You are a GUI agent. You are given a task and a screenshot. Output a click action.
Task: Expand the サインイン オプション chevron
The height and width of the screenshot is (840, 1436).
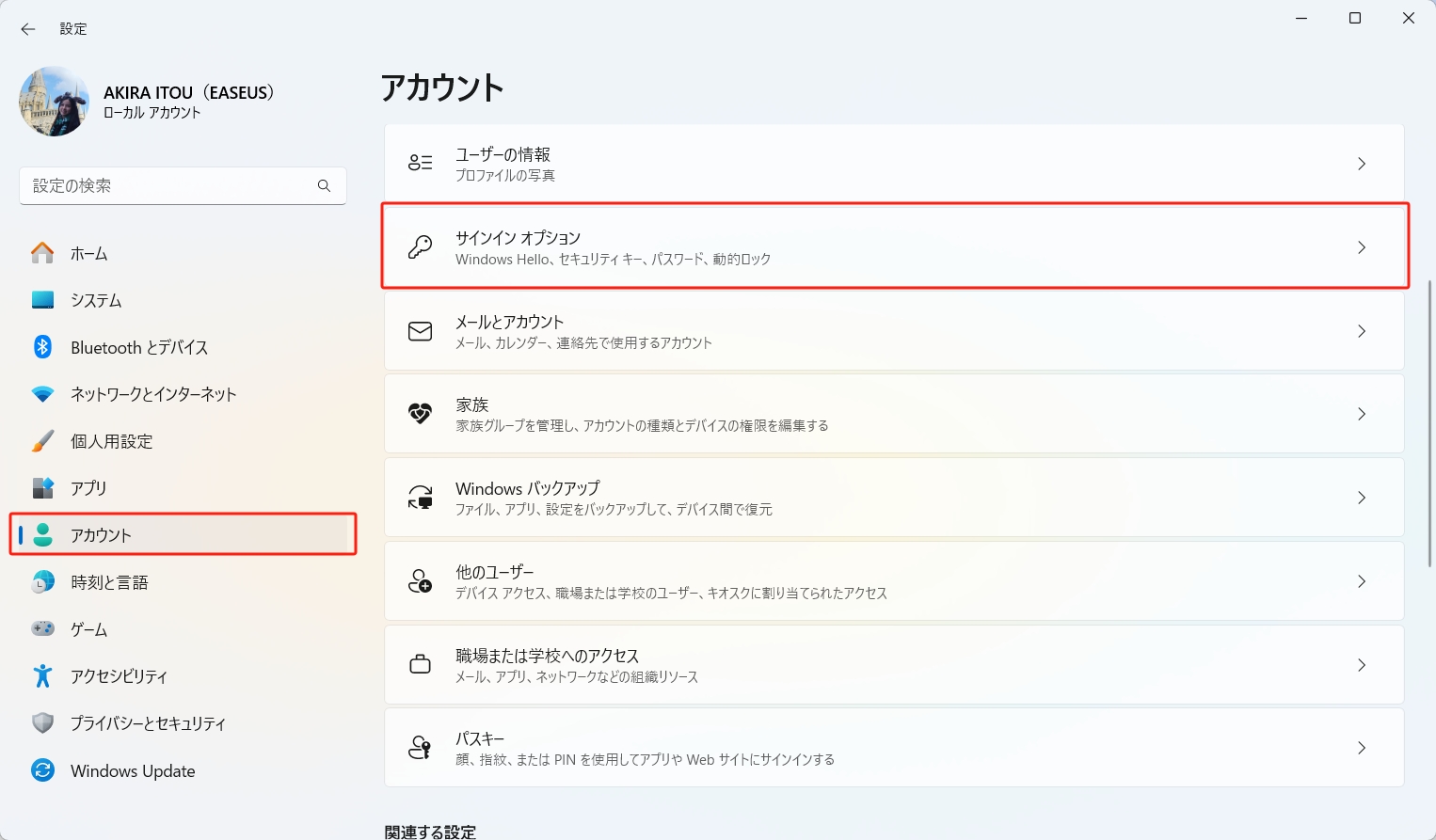coord(1361,246)
